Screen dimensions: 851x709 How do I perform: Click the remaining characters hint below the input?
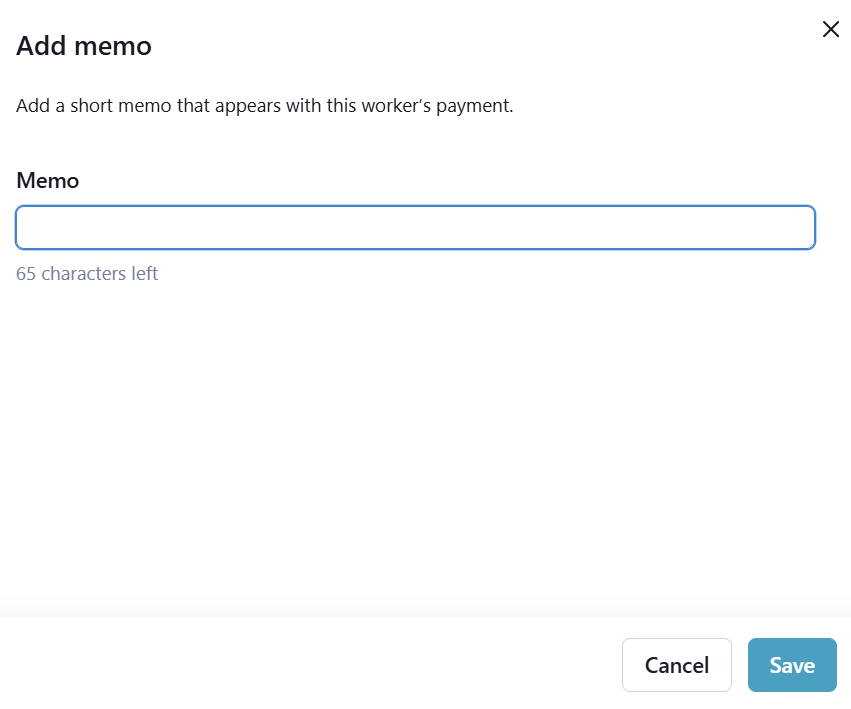click(x=87, y=273)
